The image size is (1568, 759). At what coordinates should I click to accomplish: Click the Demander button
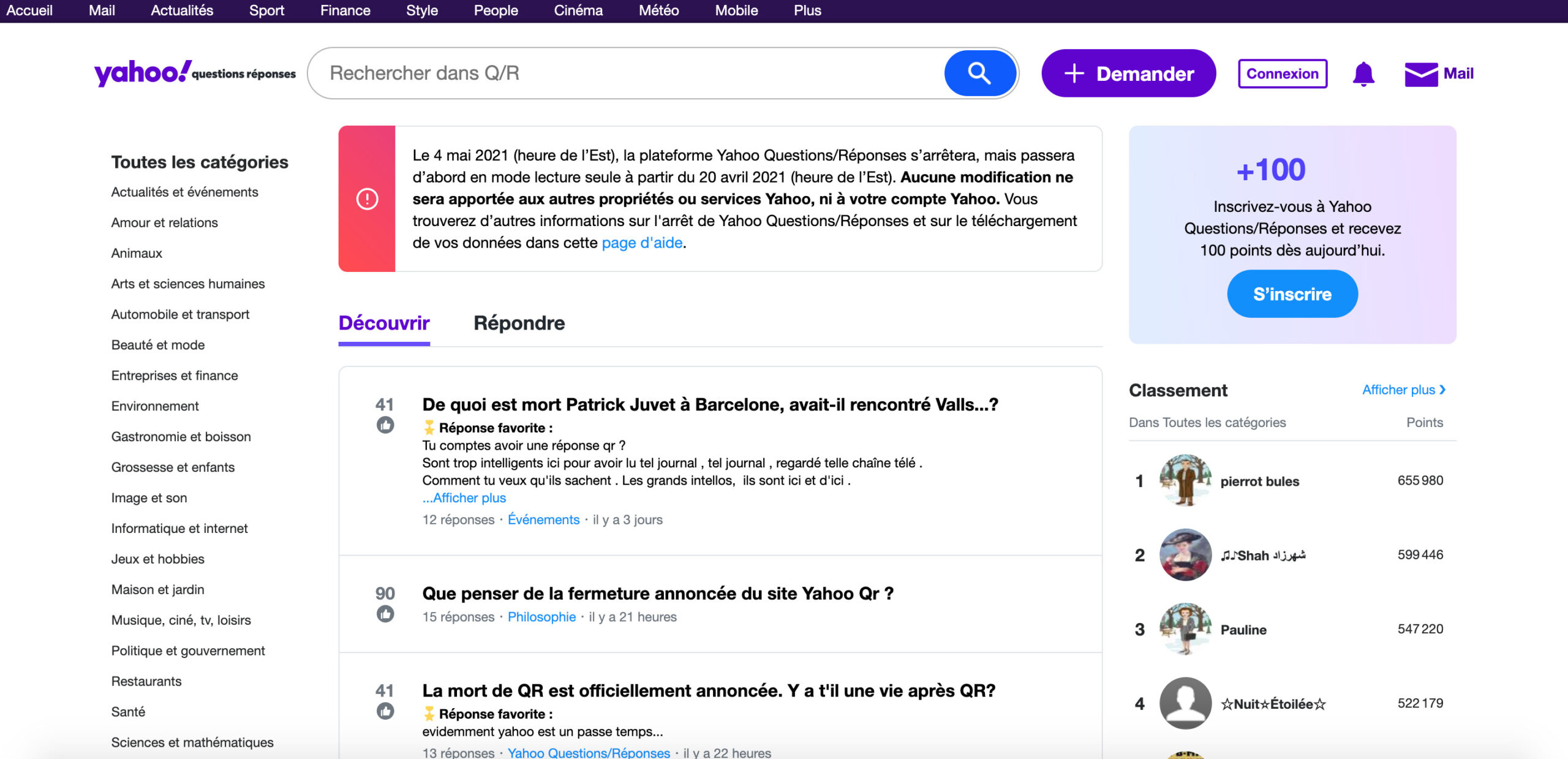pyautogui.click(x=1128, y=74)
